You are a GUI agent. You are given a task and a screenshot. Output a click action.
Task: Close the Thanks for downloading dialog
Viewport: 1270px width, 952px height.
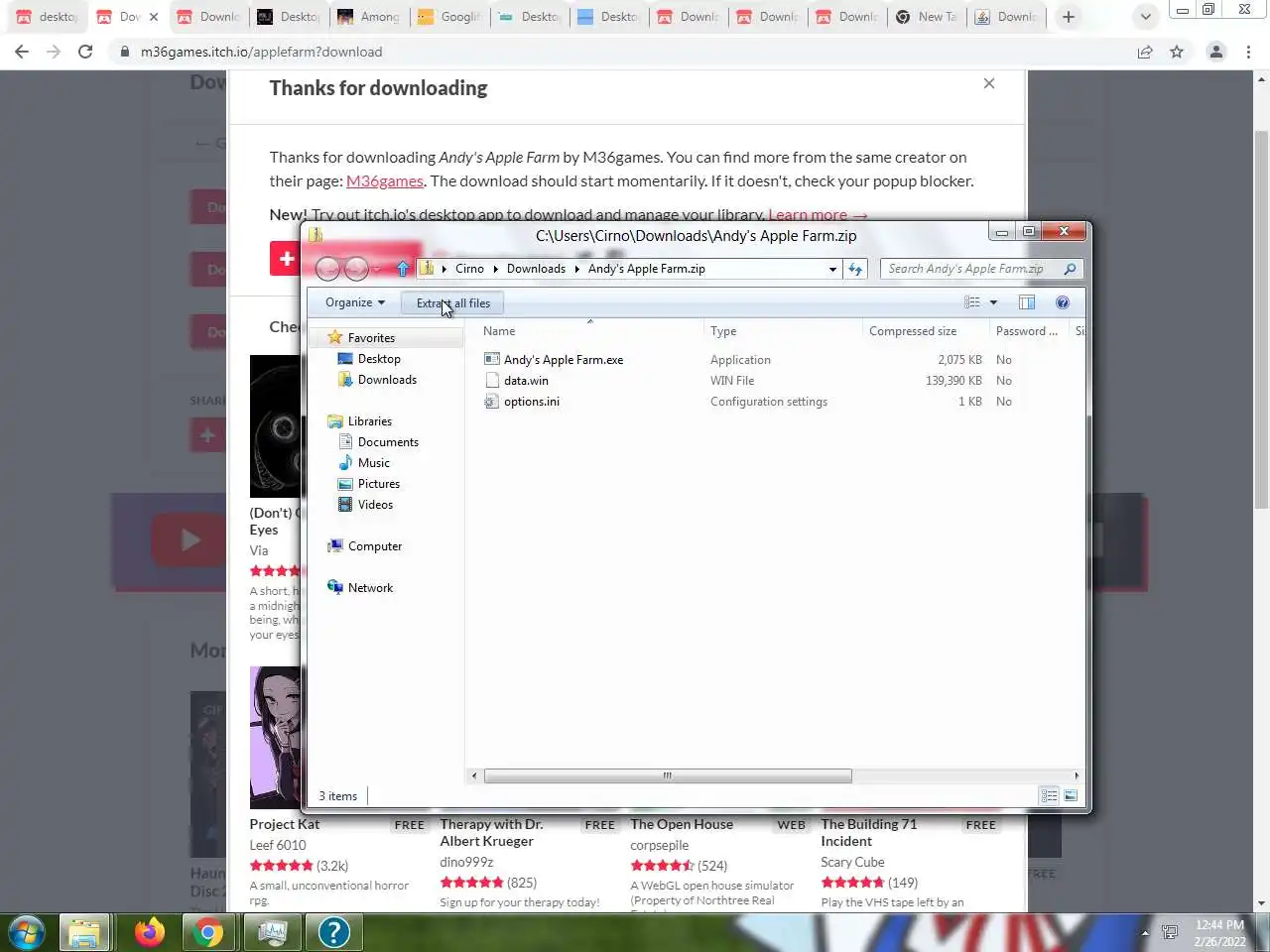click(989, 83)
